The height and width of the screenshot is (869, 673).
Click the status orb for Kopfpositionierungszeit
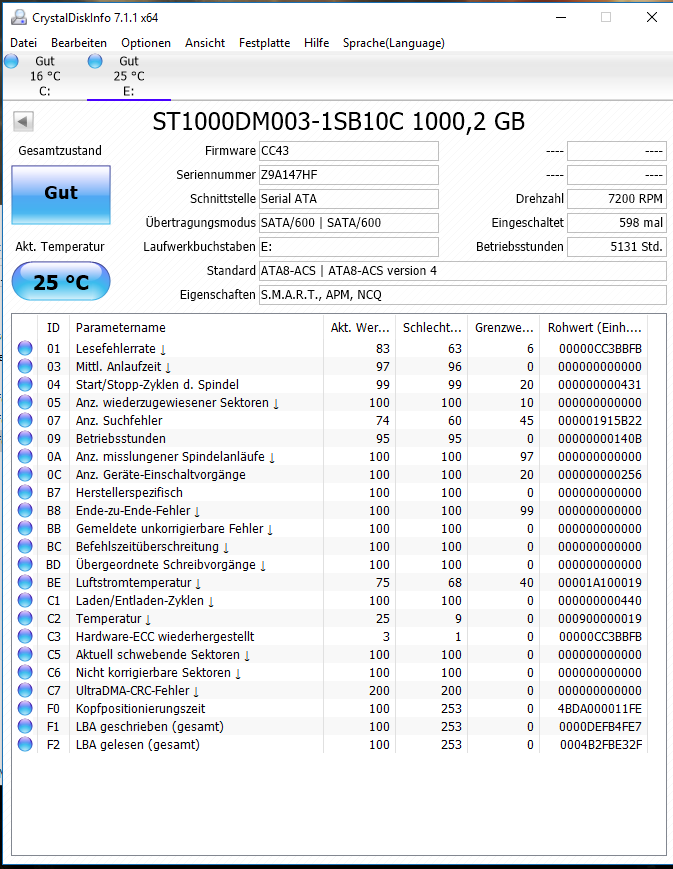pos(25,708)
